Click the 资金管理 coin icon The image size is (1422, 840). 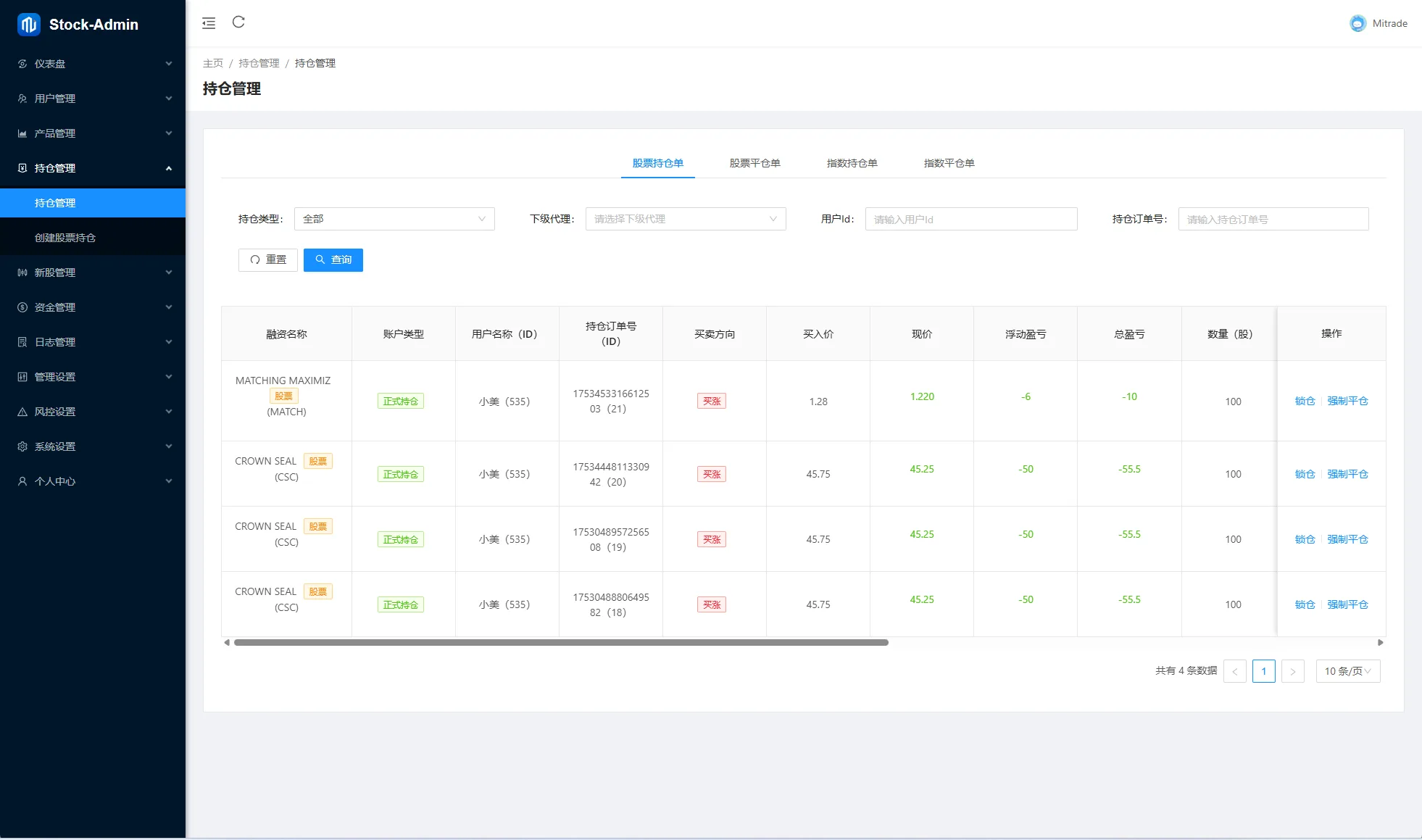pyautogui.click(x=22, y=307)
